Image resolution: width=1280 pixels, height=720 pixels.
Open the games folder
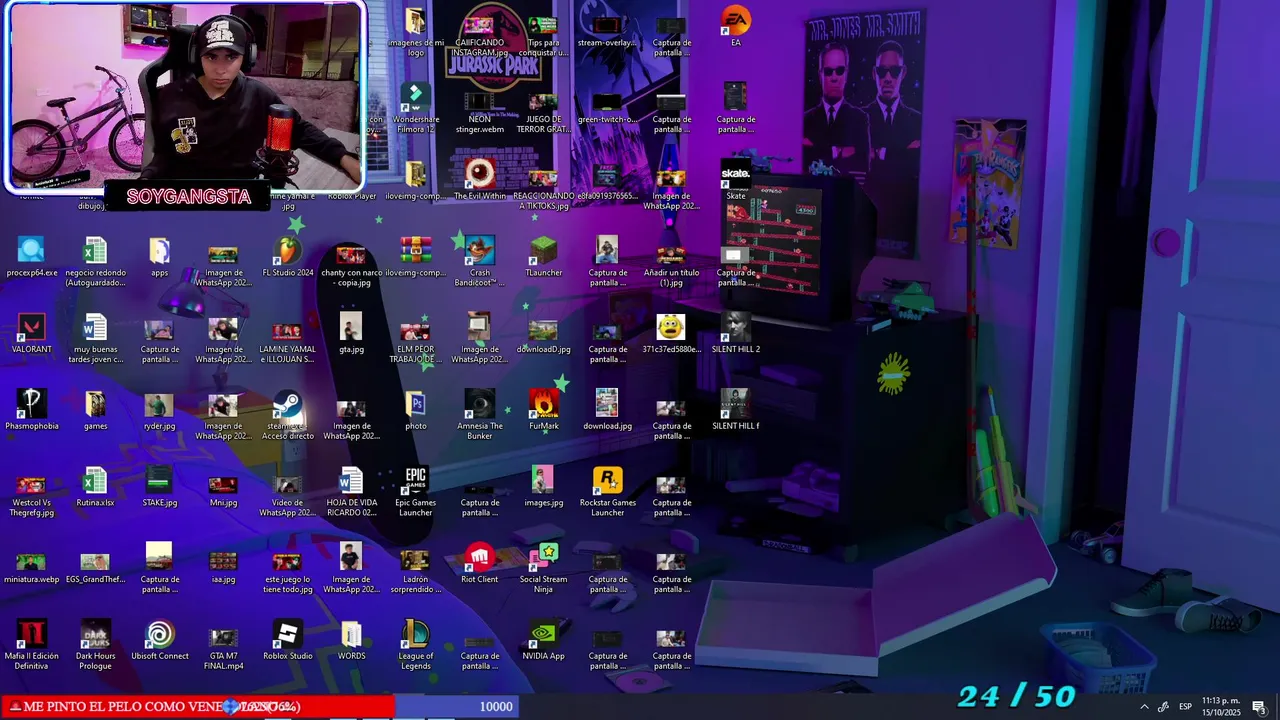pos(95,410)
